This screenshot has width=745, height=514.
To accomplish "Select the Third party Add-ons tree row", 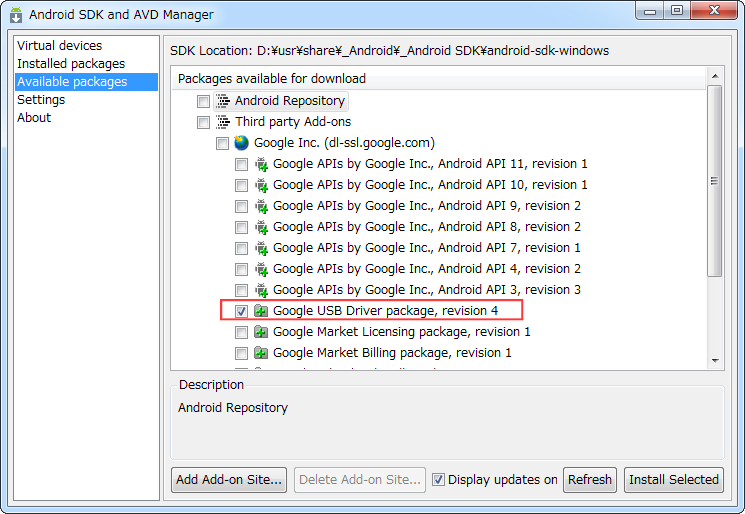I will point(293,122).
